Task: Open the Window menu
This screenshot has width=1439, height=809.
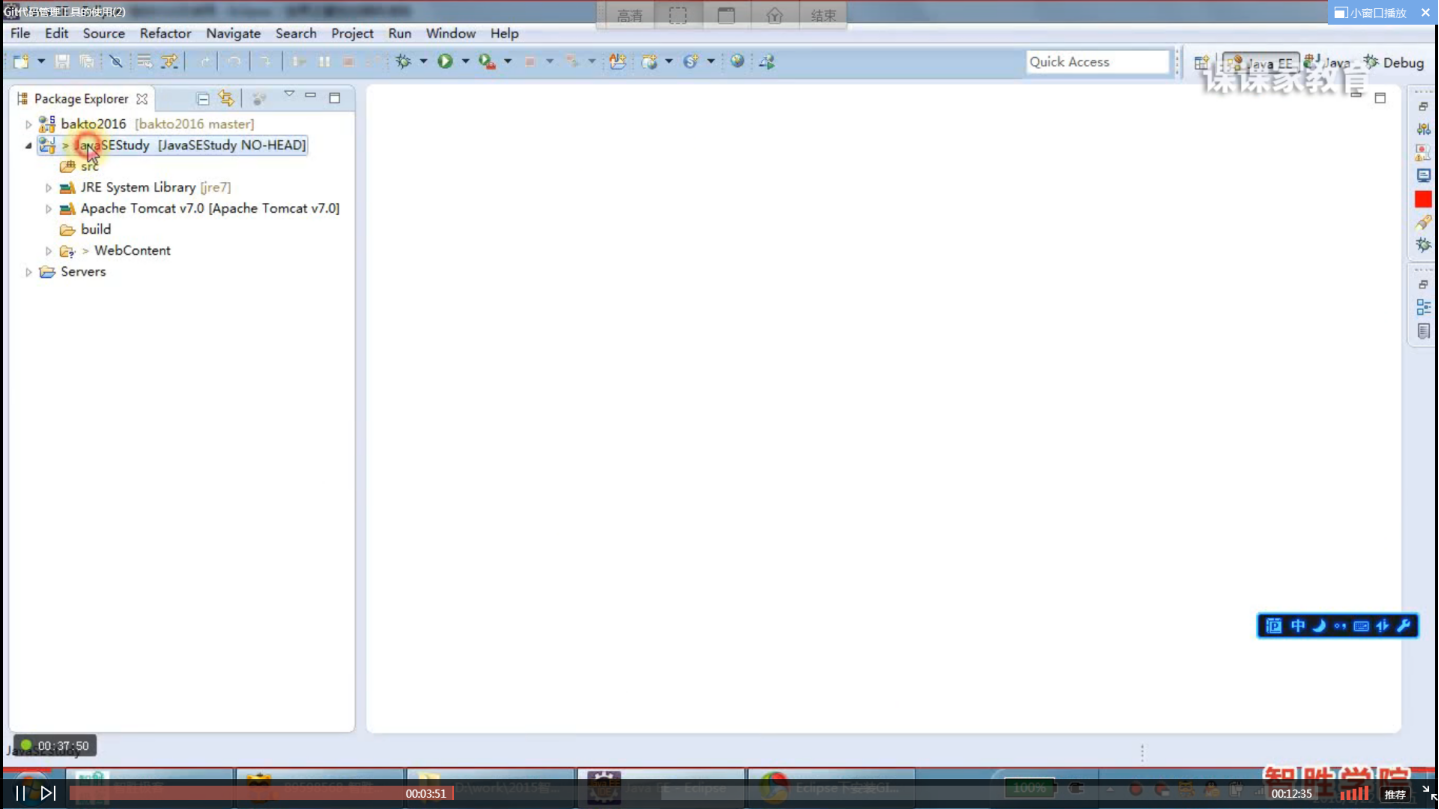Action: point(451,33)
